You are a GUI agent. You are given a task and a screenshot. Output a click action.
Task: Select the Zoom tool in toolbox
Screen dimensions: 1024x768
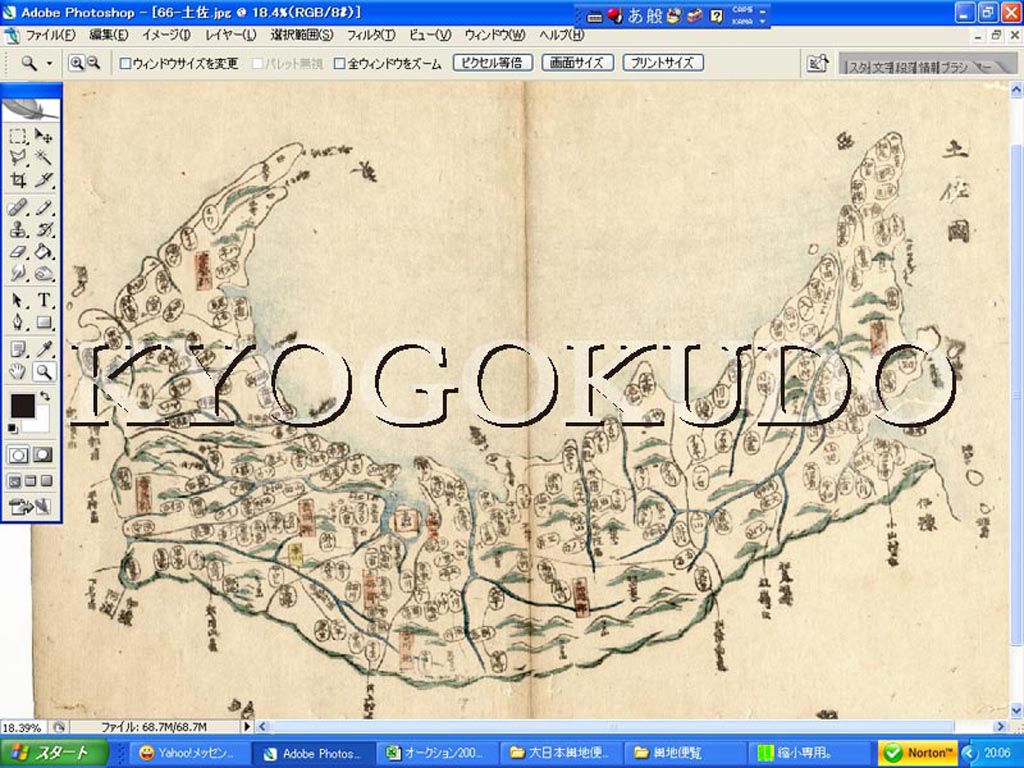43,372
